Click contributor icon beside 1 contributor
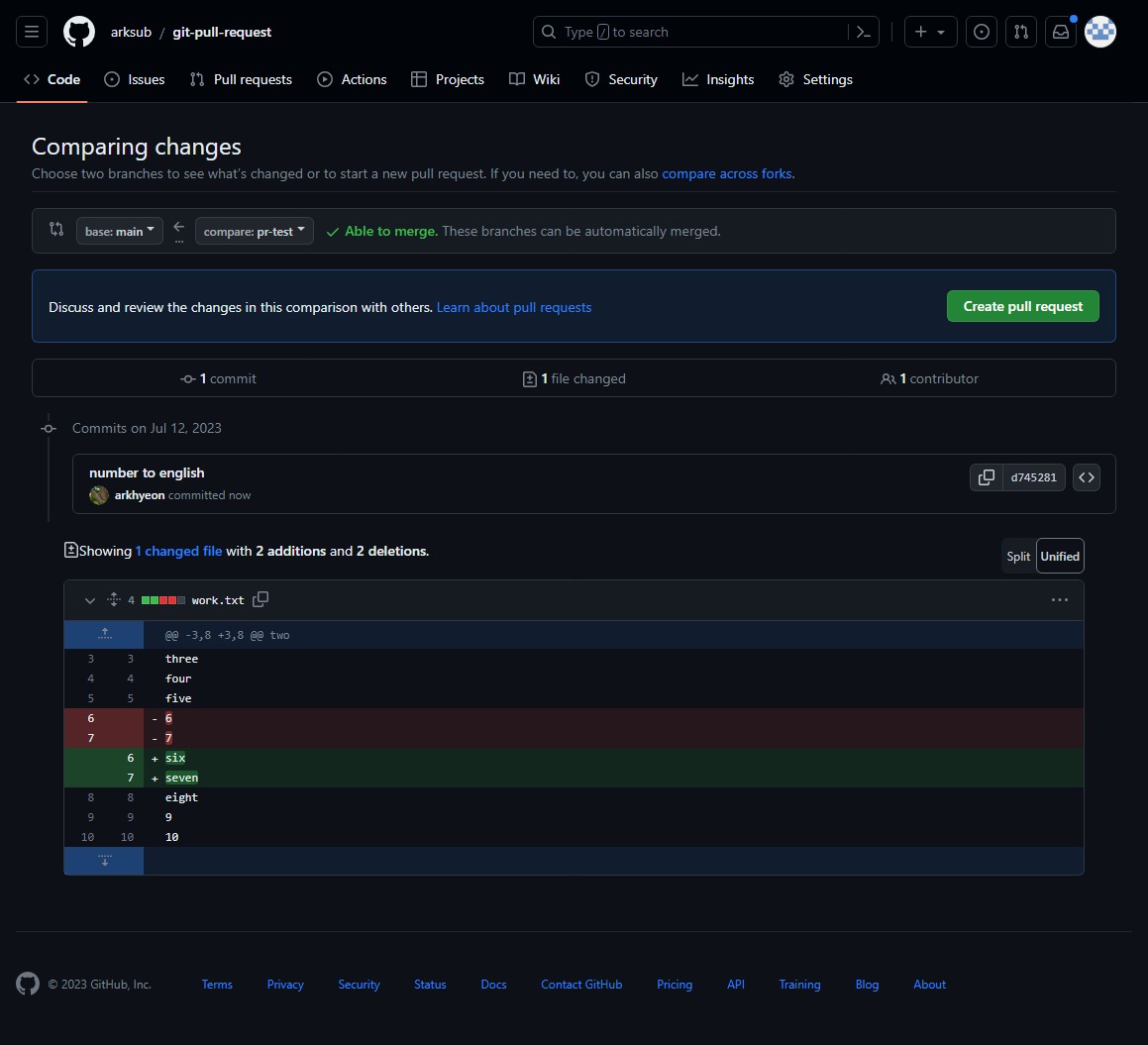The image size is (1148, 1045). pos(887,378)
